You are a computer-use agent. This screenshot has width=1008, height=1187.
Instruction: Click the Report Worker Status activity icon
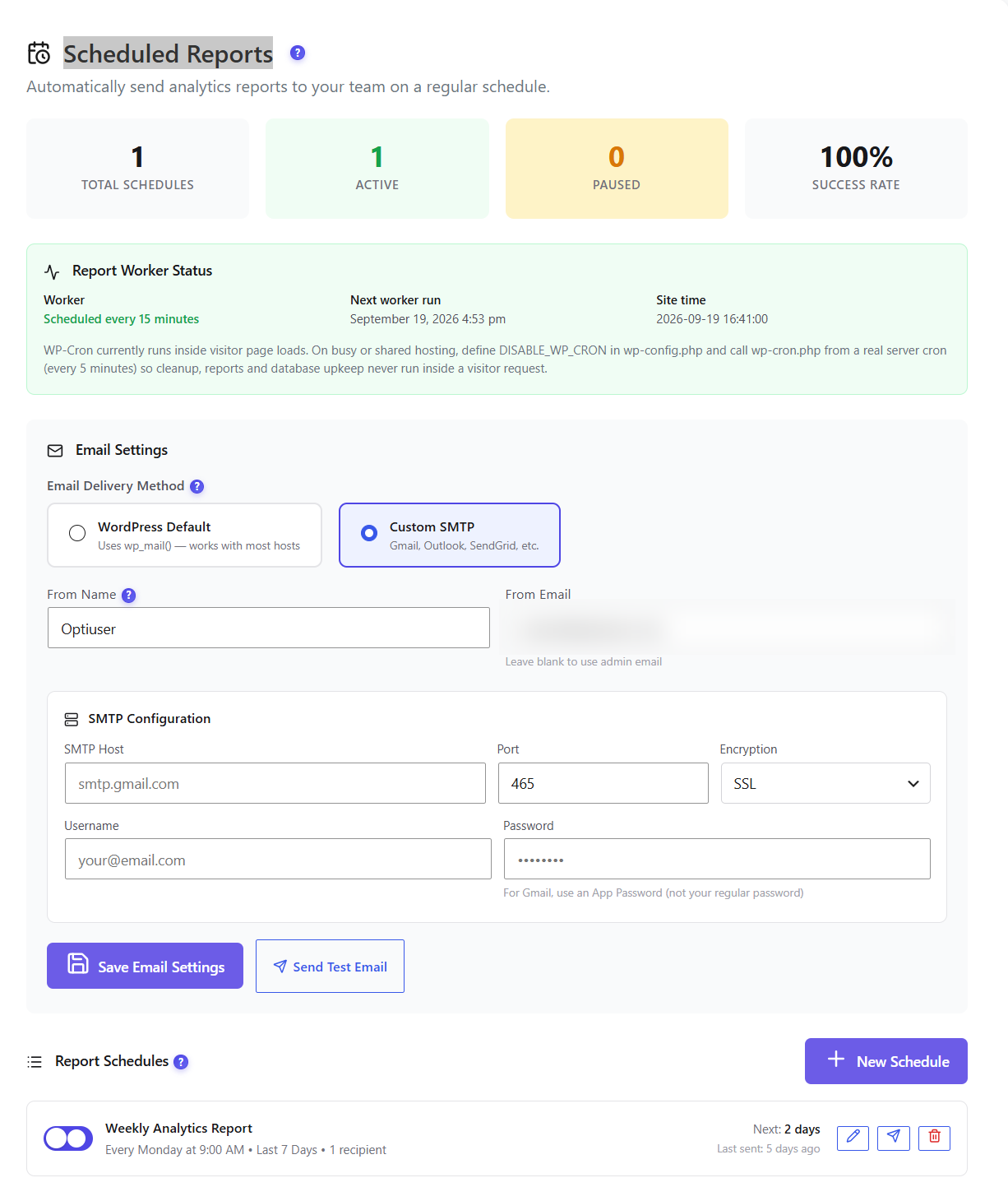click(52, 271)
